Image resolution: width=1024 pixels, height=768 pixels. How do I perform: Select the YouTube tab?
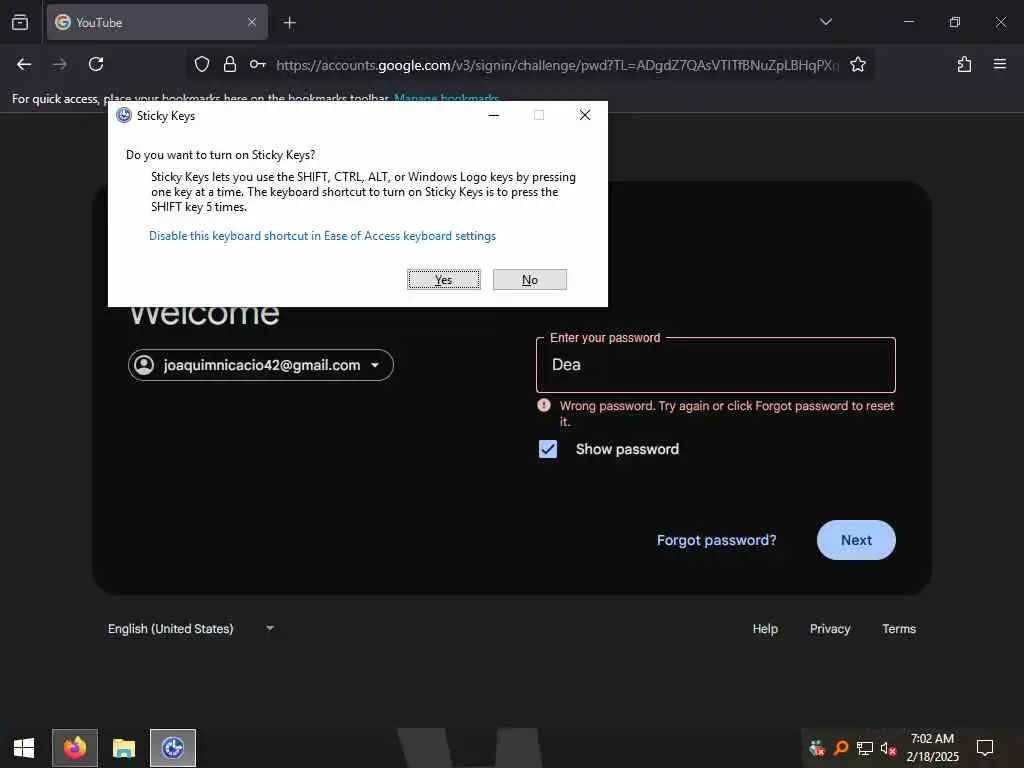157,22
